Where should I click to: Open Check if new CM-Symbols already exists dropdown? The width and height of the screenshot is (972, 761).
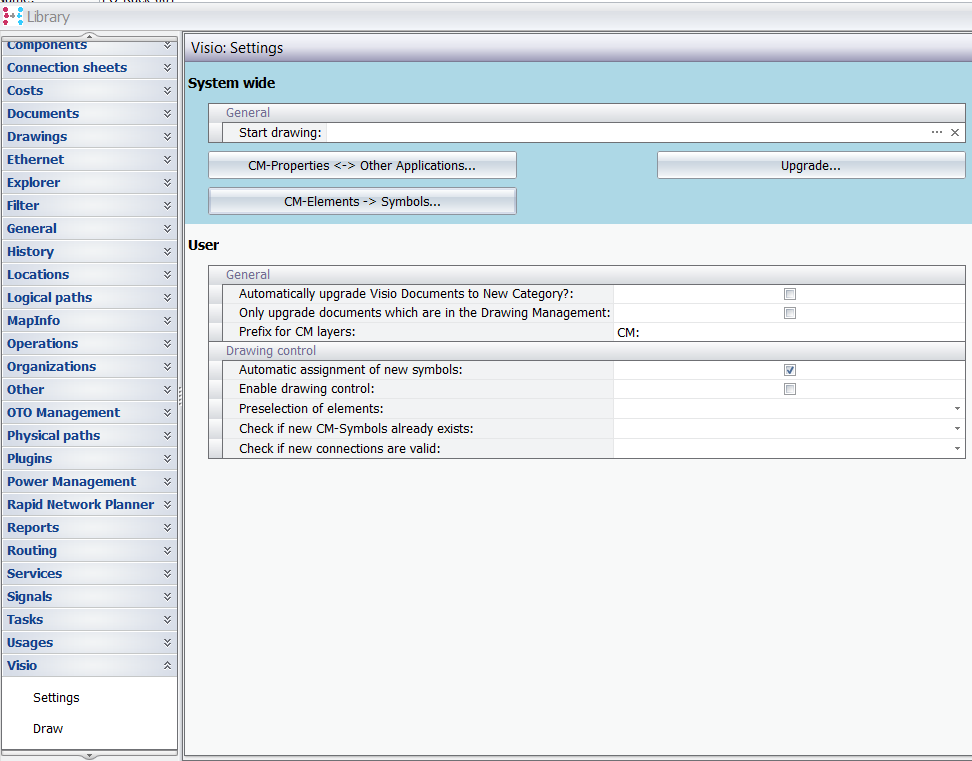(x=957, y=429)
